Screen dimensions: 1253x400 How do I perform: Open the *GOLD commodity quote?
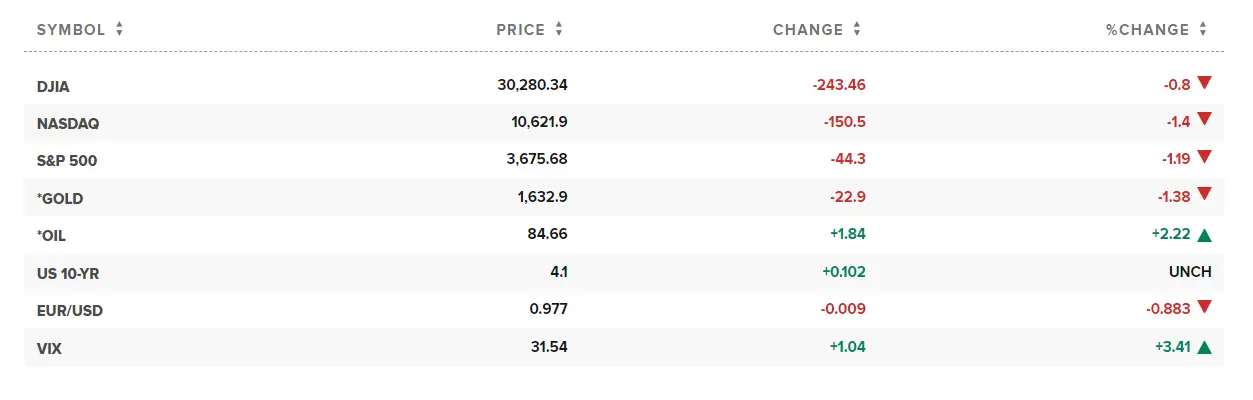click(x=60, y=198)
